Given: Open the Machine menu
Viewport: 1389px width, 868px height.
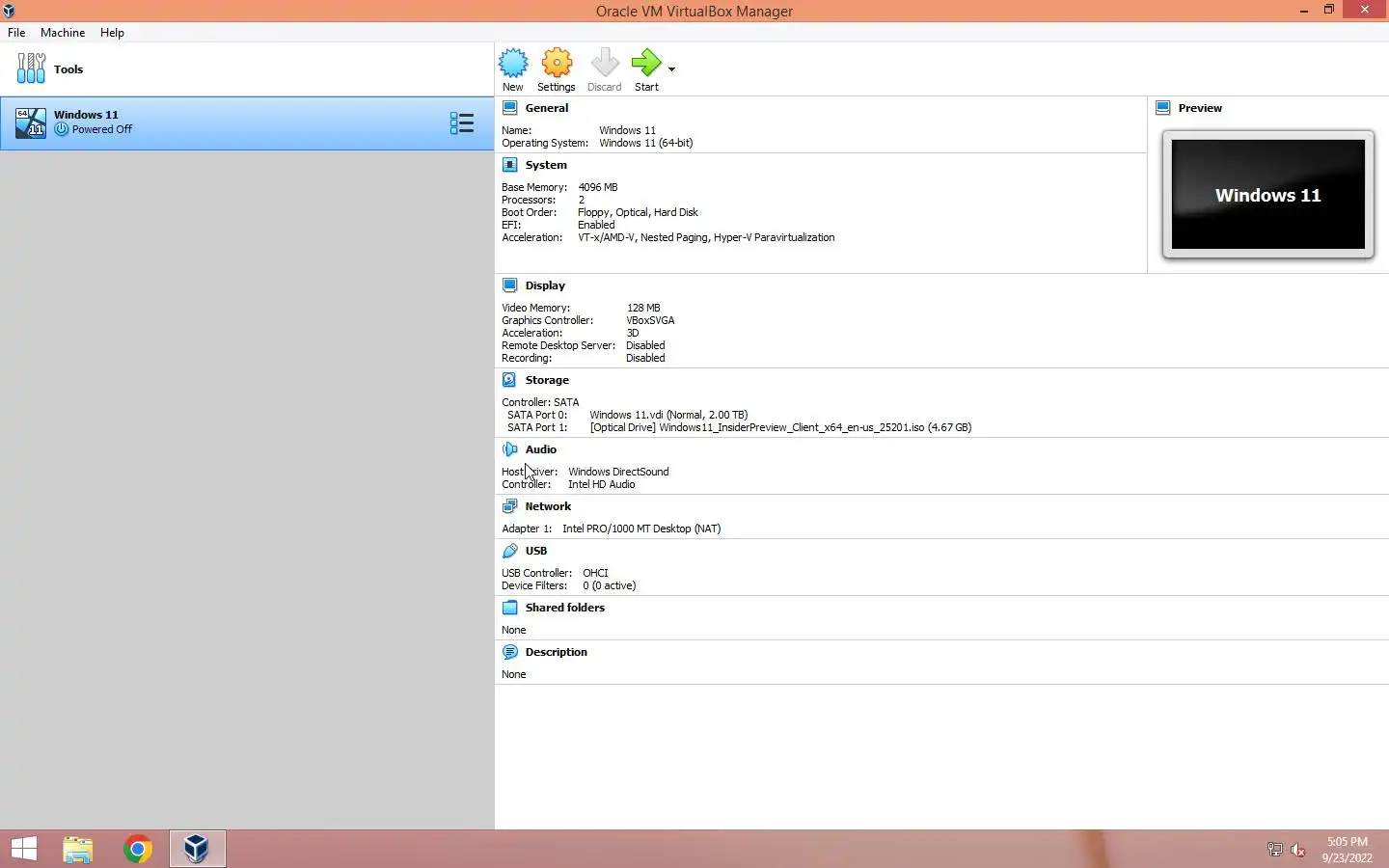Looking at the screenshot, I should tap(63, 33).
